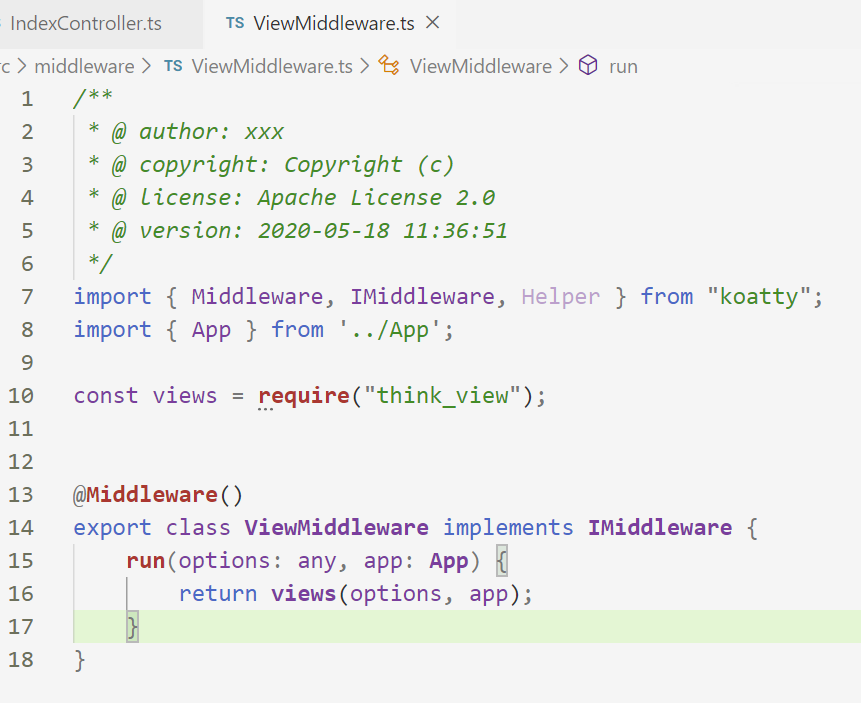Click the App identifier on line 8
The width and height of the screenshot is (861, 703).
(211, 330)
